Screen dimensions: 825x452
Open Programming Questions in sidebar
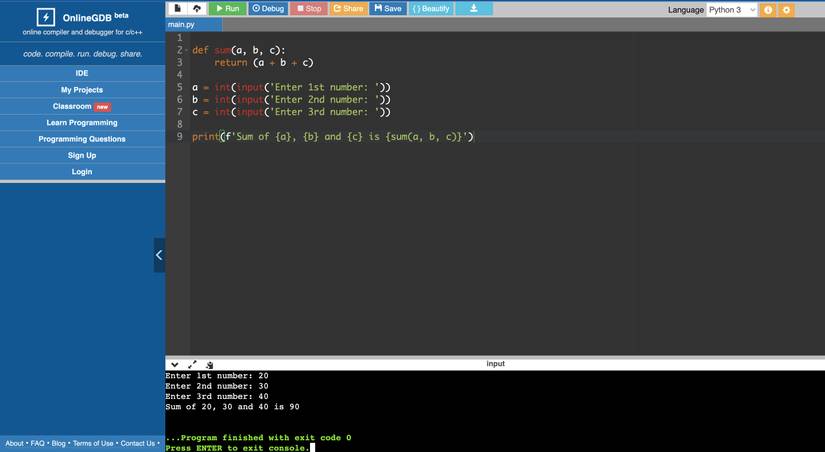82,139
